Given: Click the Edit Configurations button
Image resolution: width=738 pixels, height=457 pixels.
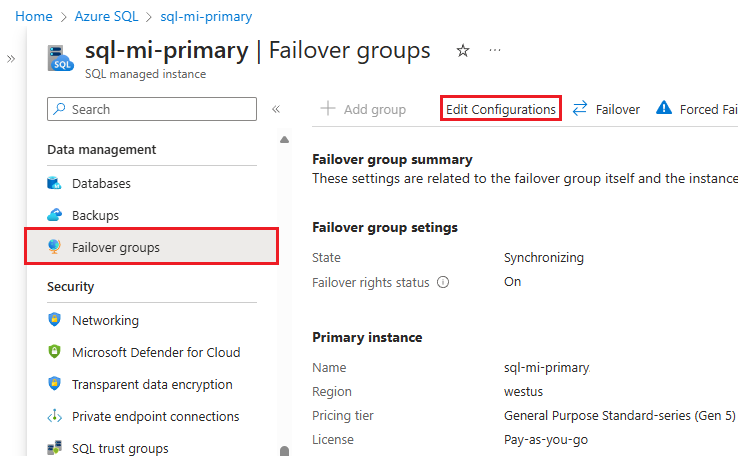Looking at the screenshot, I should coord(501,109).
